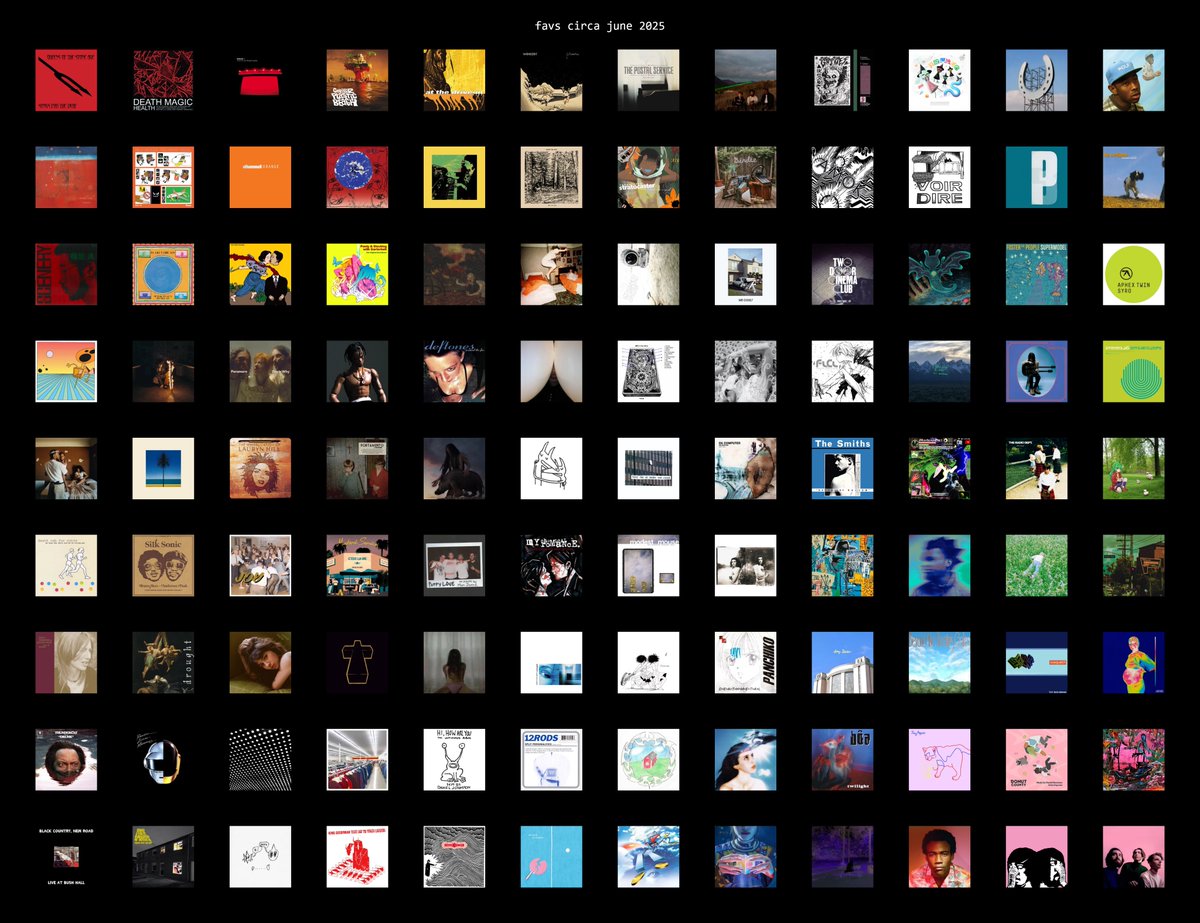The image size is (1200, 923).
Task: Select the pink cover with outlined cat
Action: coord(939,759)
